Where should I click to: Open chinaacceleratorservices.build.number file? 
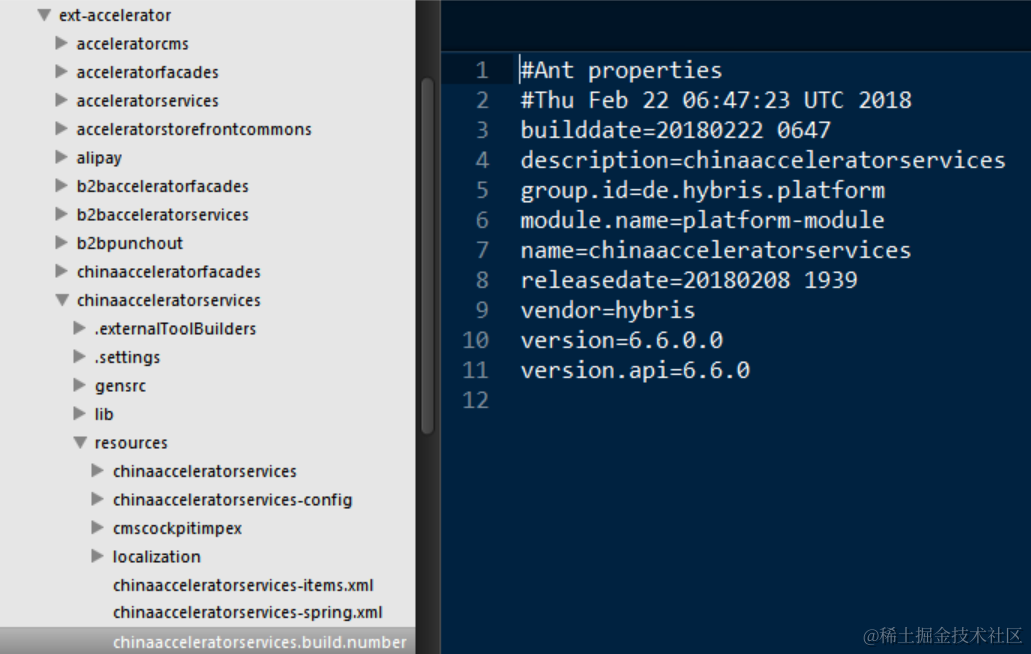(x=260, y=642)
